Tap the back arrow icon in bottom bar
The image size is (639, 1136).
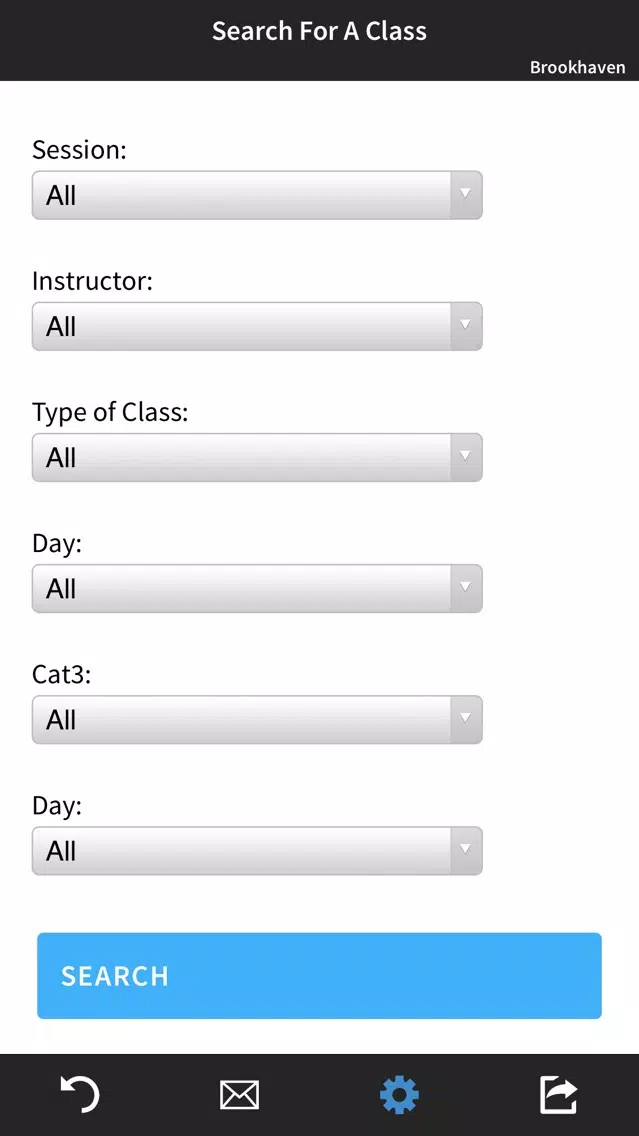click(80, 1094)
